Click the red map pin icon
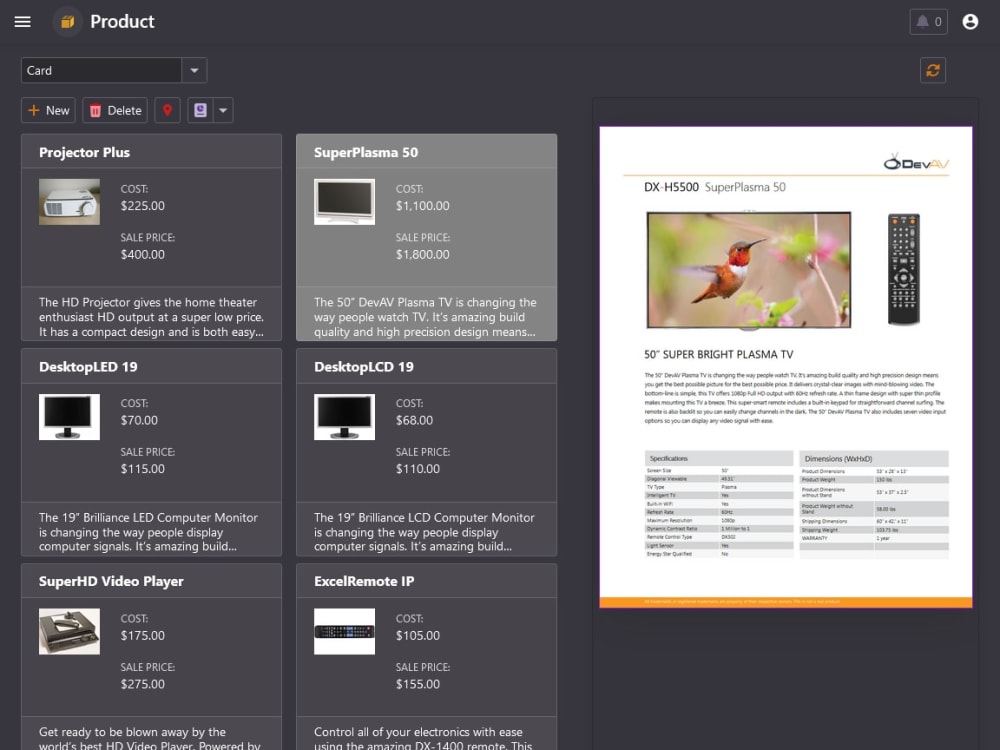 [167, 110]
